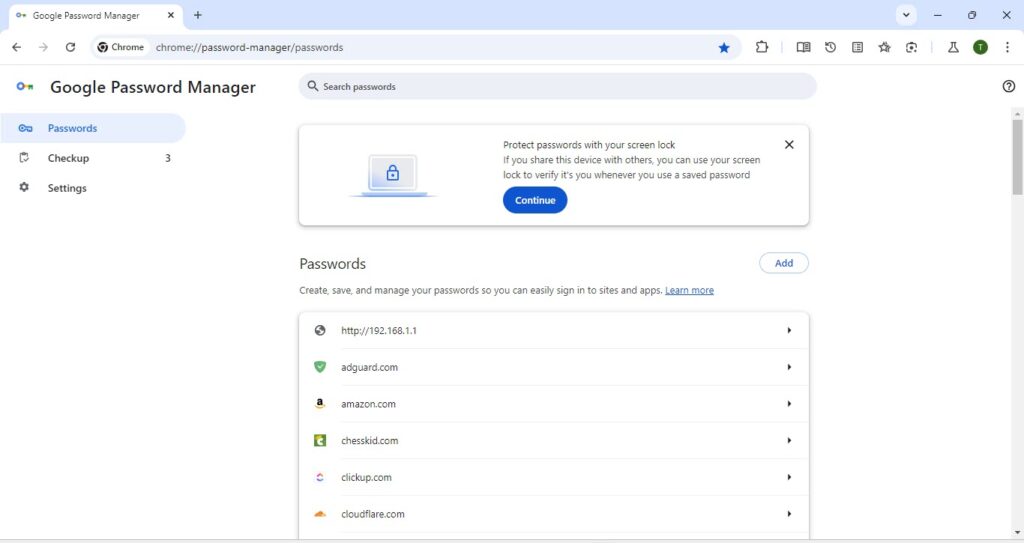This screenshot has width=1024, height=543.
Task: Click the "amazon.com" entry text
Action: tap(368, 404)
